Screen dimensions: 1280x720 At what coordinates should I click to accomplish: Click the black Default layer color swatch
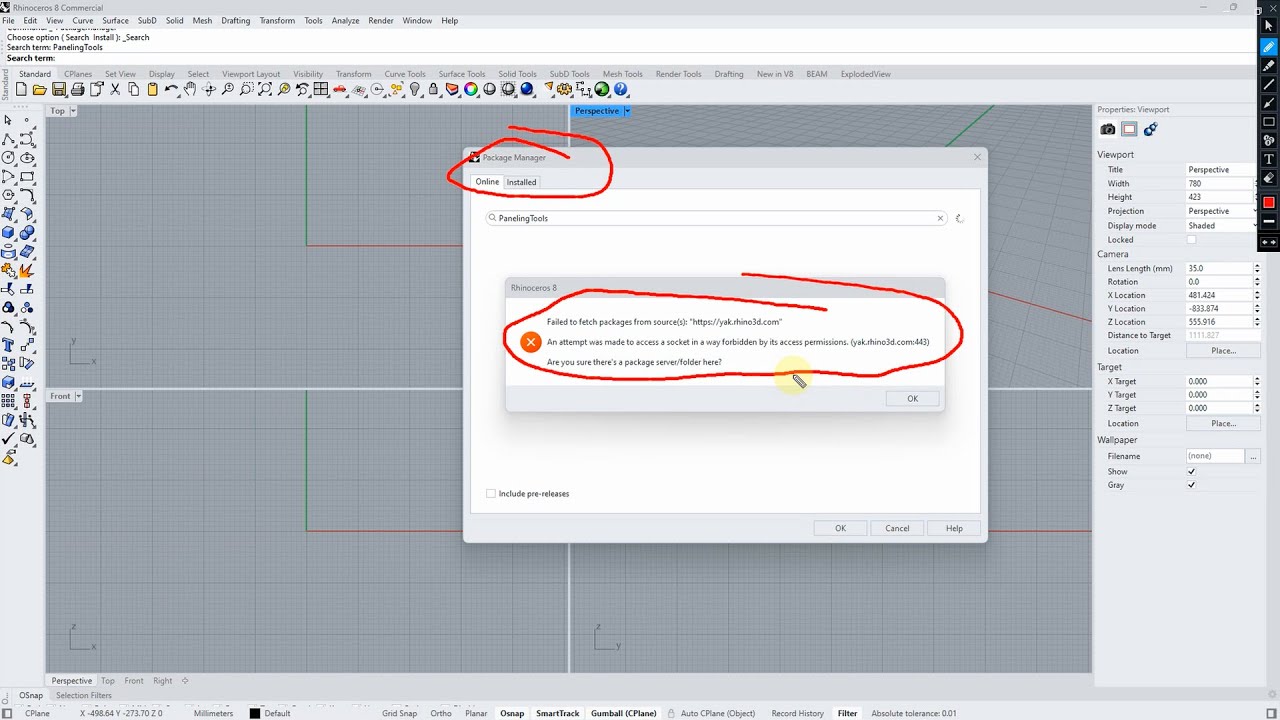(255, 713)
